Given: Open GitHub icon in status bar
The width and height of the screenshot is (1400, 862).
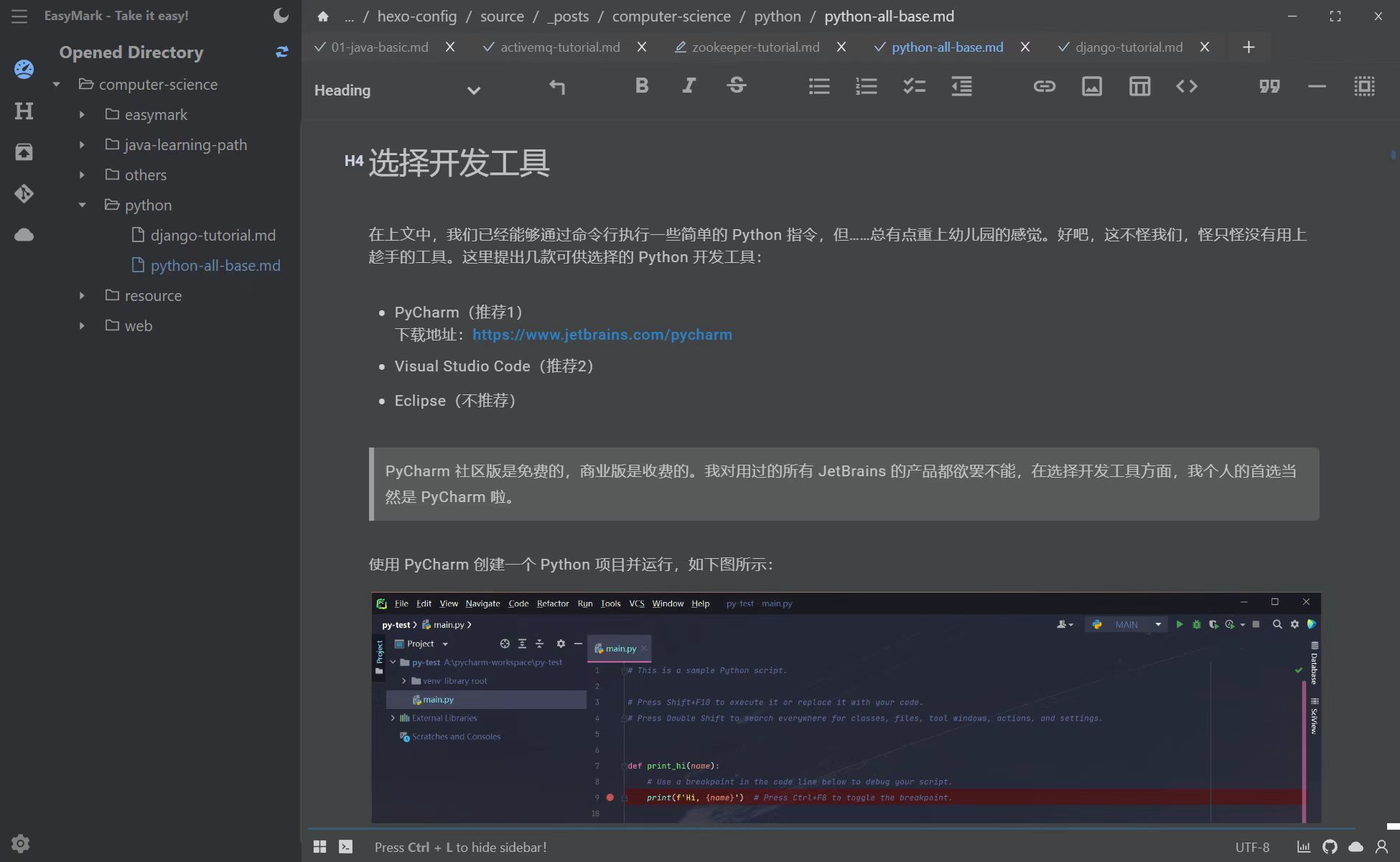Looking at the screenshot, I should (1330, 847).
